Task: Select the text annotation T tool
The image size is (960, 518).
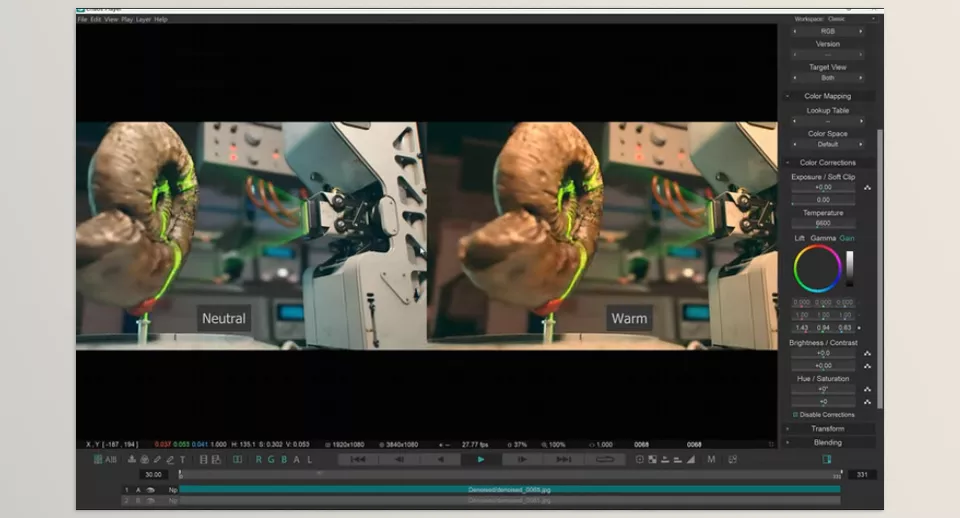Action: point(182,459)
